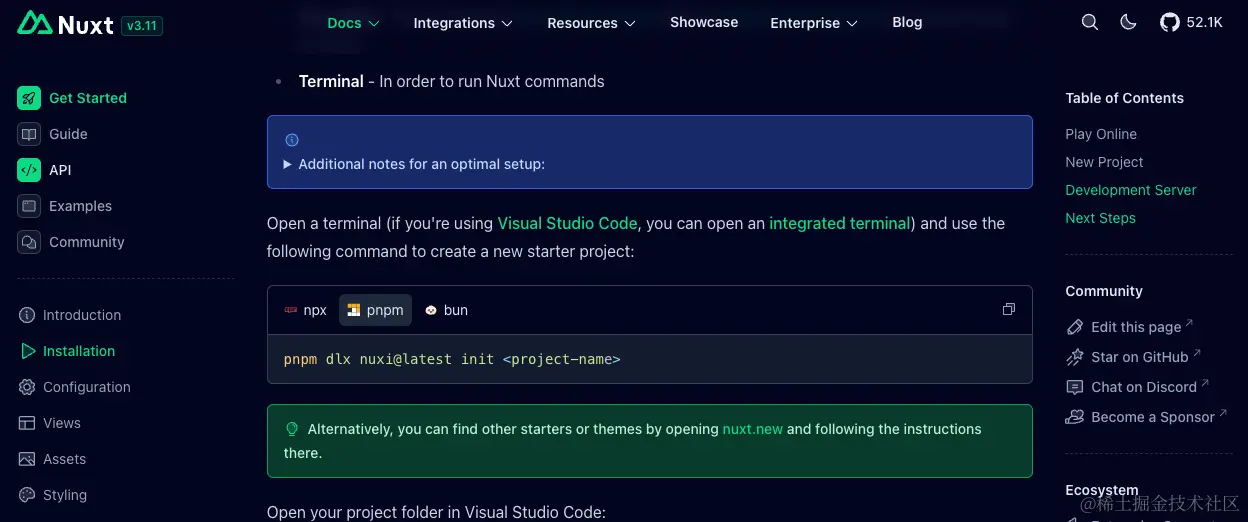Screen dimensions: 1248x522
Task: Switch to the pnpm tab
Action: click(375, 310)
